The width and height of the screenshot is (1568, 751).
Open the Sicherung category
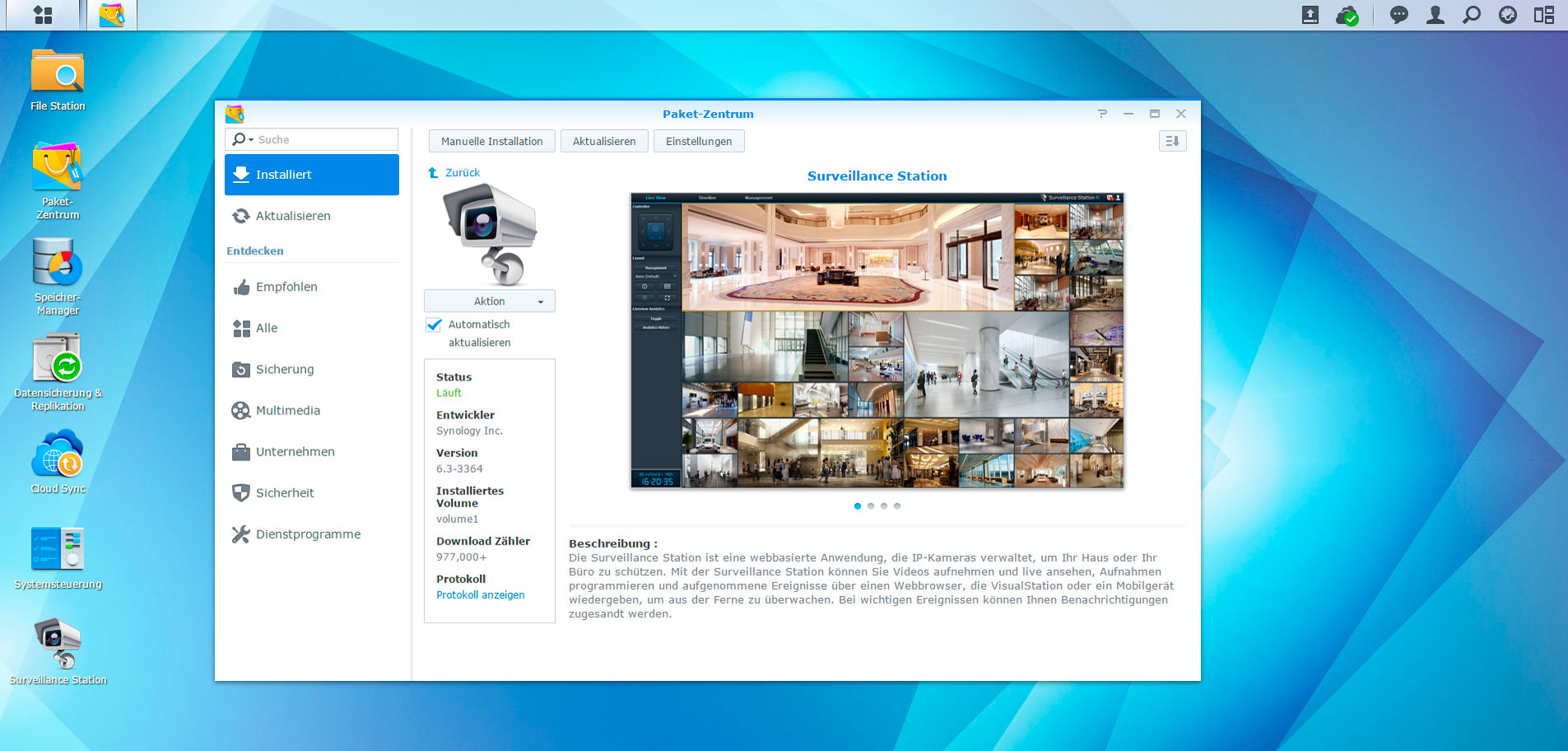click(312, 369)
